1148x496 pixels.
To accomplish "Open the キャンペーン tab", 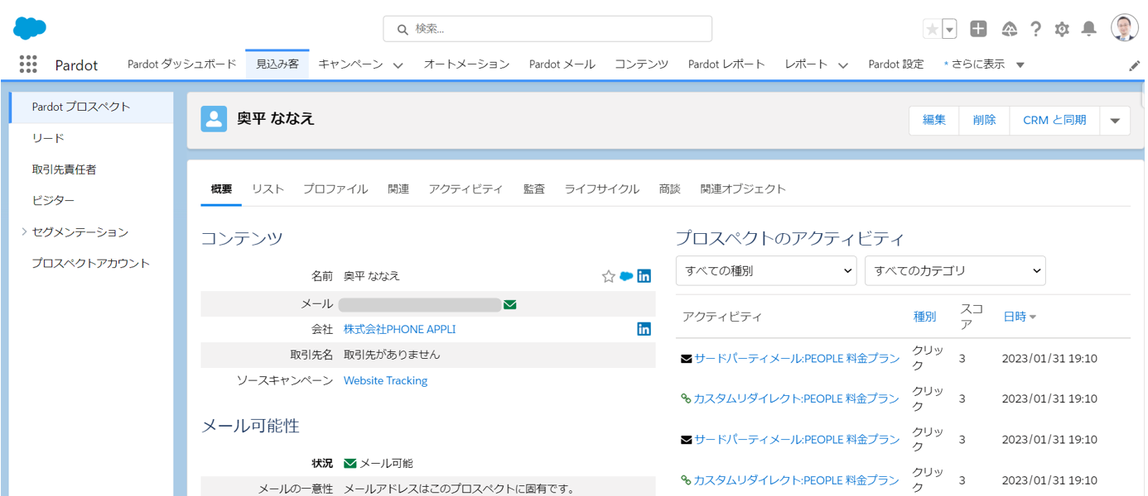I will pos(351,64).
